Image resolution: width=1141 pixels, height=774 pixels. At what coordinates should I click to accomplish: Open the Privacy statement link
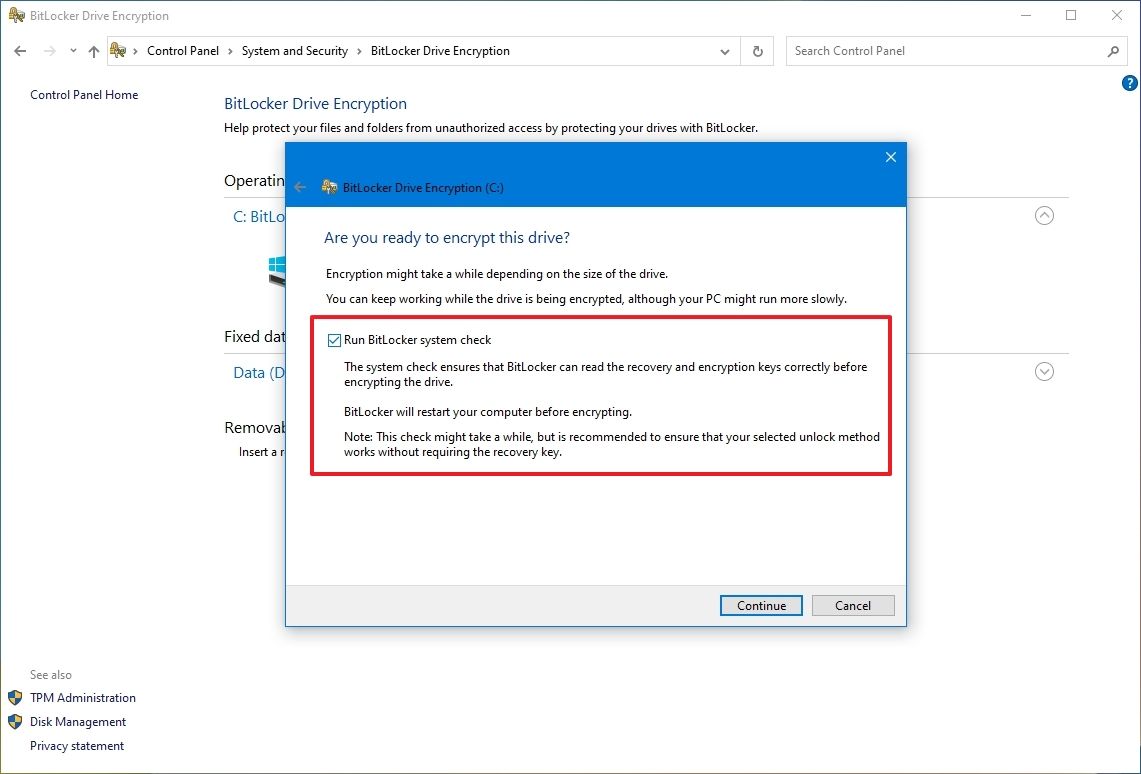pyautogui.click(x=77, y=745)
